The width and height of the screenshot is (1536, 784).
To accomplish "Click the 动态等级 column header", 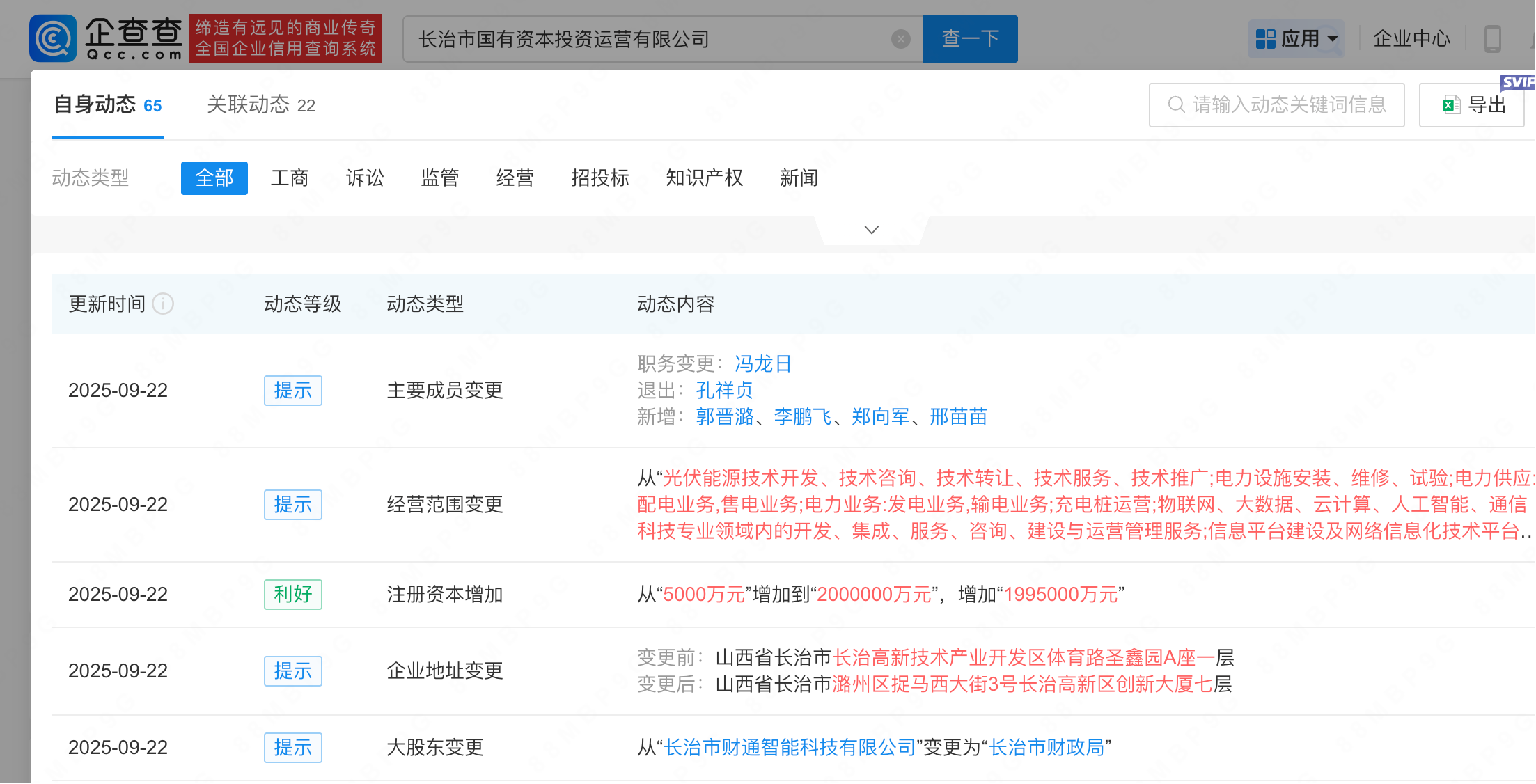I will tap(303, 304).
